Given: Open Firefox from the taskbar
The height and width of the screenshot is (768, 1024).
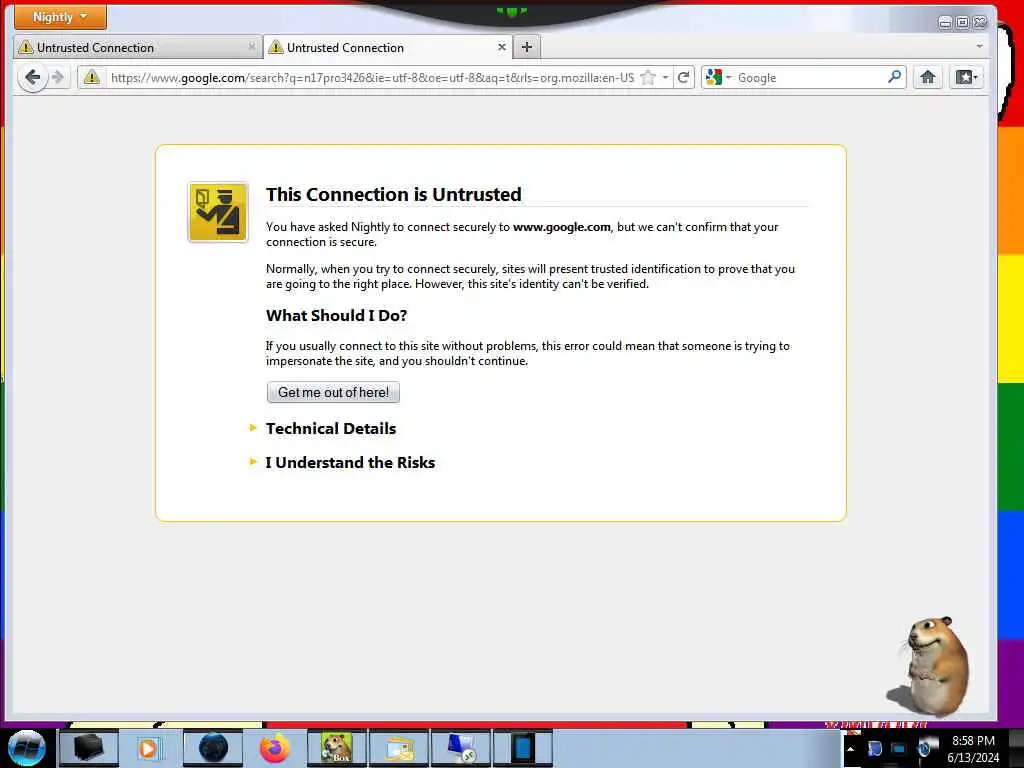Looking at the screenshot, I should click(x=274, y=748).
